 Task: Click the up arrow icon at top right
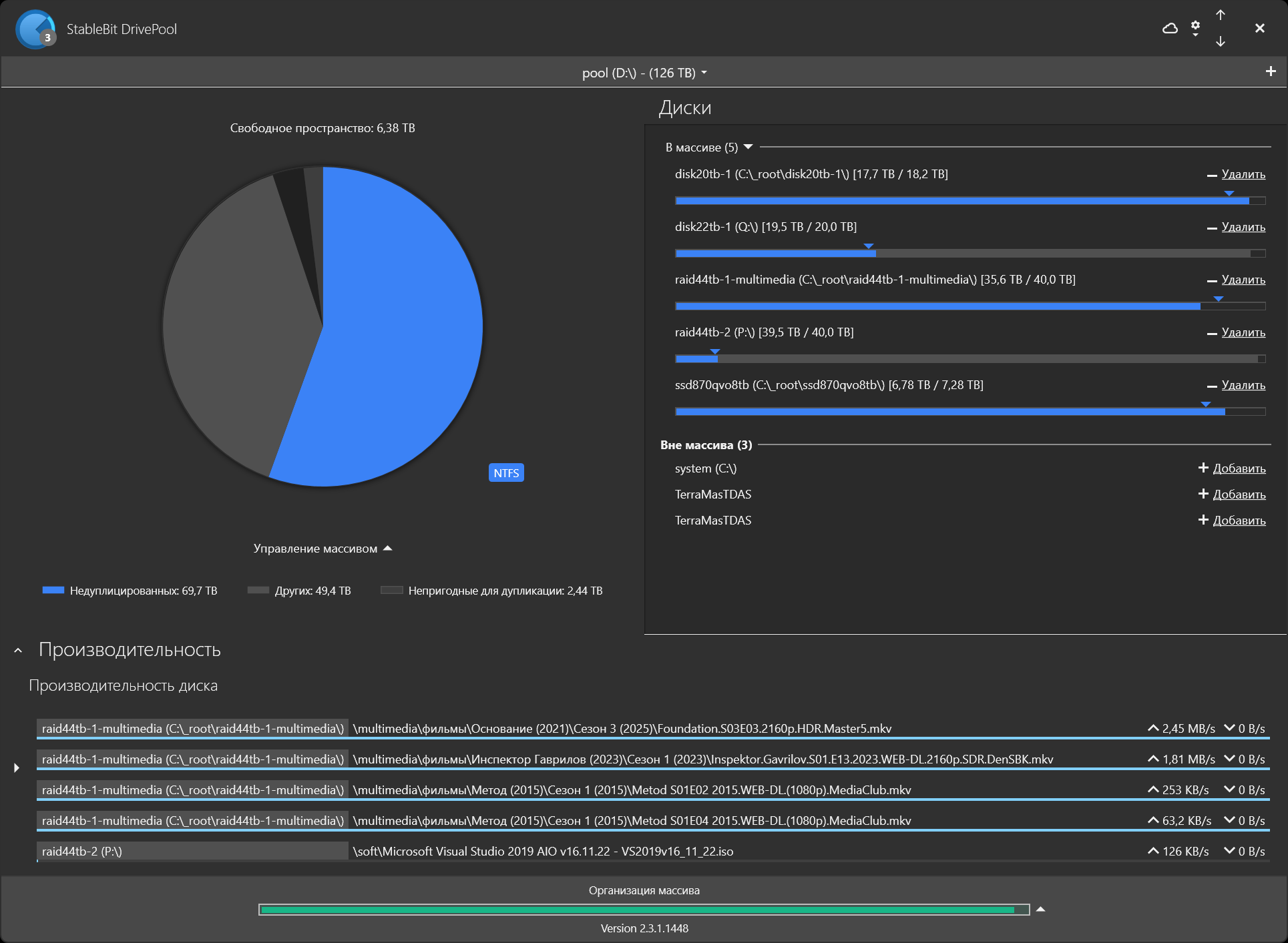coord(1221,15)
